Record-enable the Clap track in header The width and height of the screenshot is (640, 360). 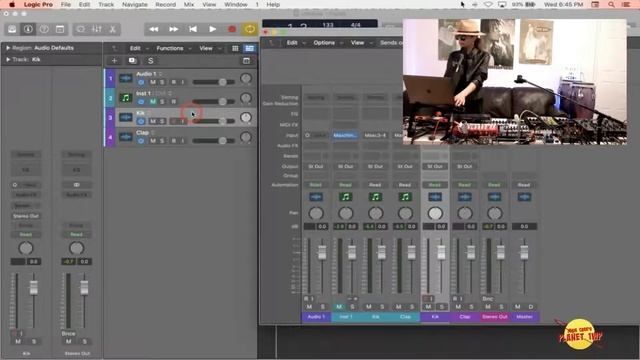tap(173, 141)
